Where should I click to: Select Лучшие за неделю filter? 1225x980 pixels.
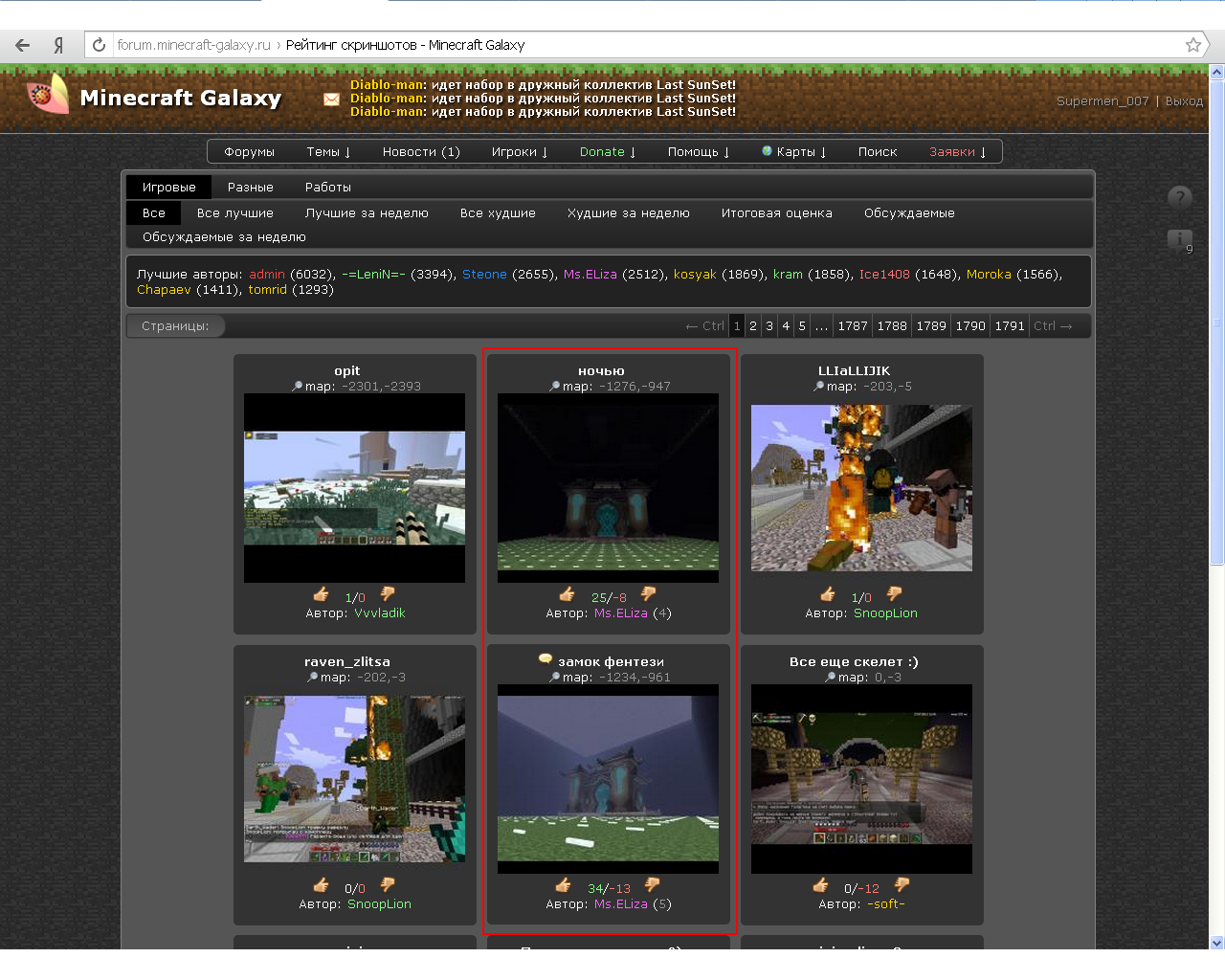(x=367, y=213)
